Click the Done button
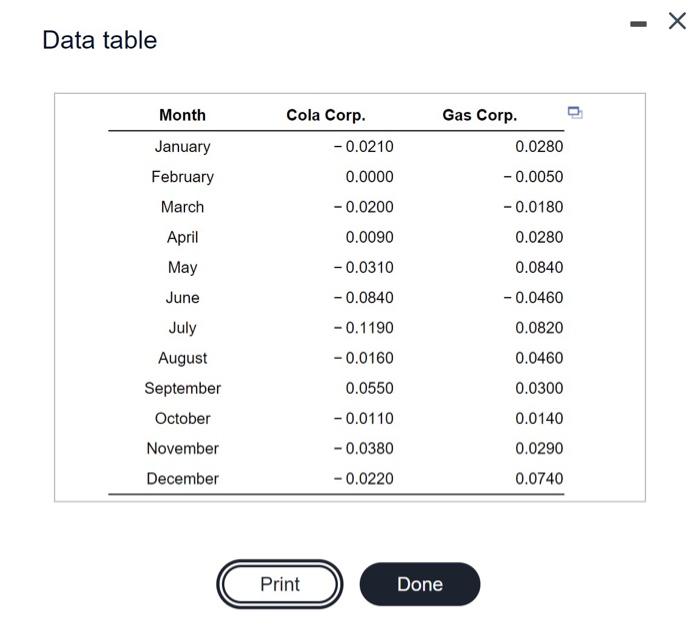The image size is (700, 639). [x=420, y=584]
